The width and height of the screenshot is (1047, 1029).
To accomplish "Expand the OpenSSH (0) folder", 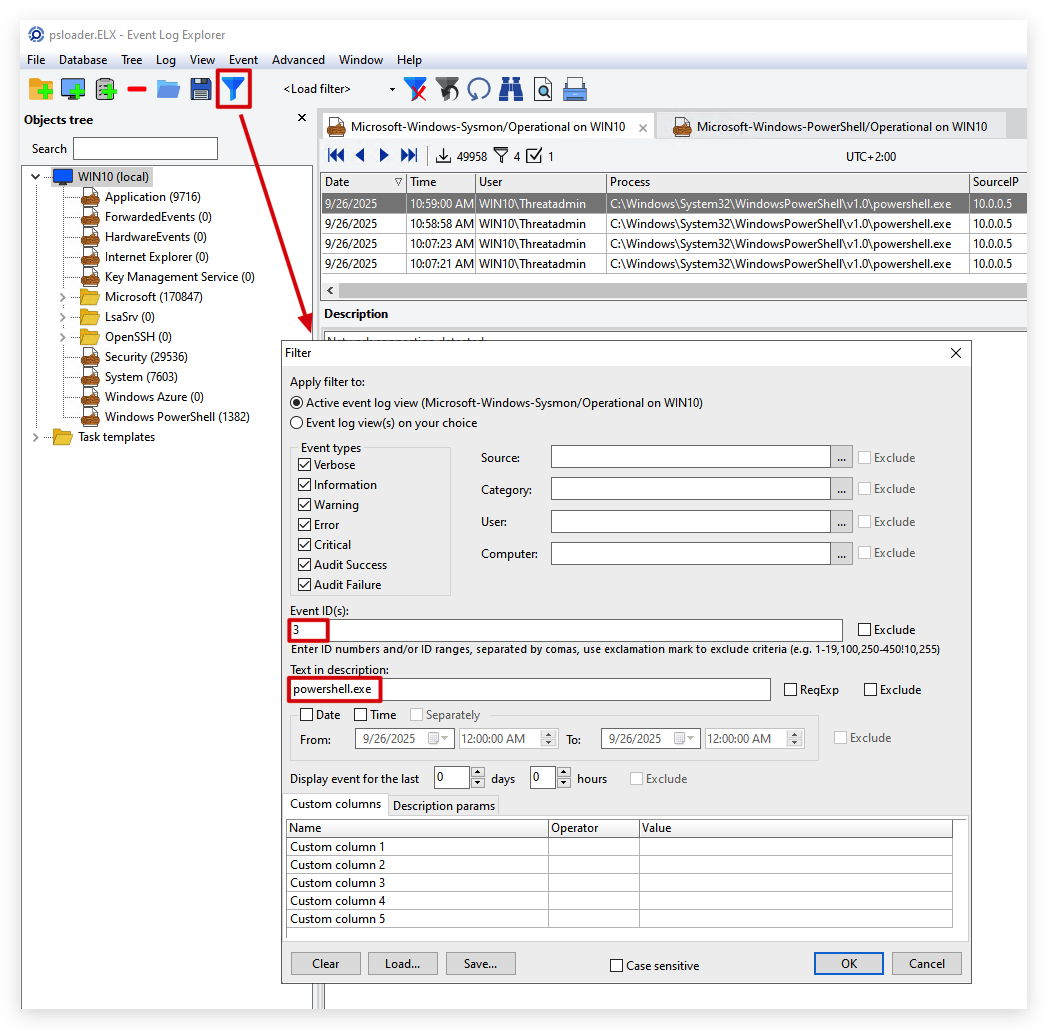I will [62, 337].
